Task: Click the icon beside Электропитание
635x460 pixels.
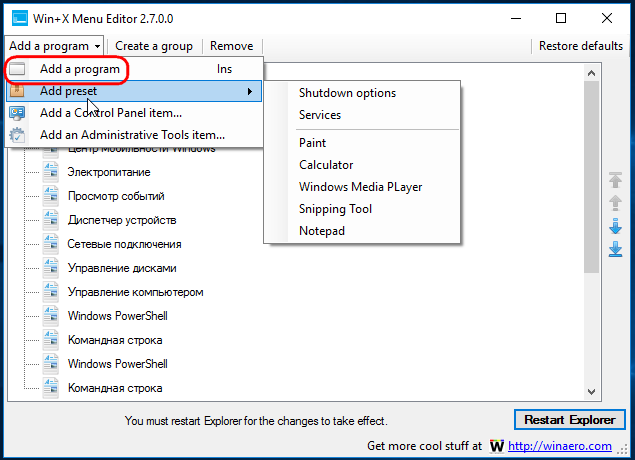Action: point(51,172)
